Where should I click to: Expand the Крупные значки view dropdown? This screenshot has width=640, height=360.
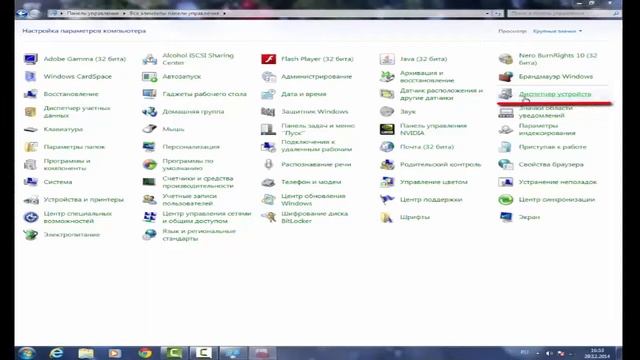click(557, 31)
